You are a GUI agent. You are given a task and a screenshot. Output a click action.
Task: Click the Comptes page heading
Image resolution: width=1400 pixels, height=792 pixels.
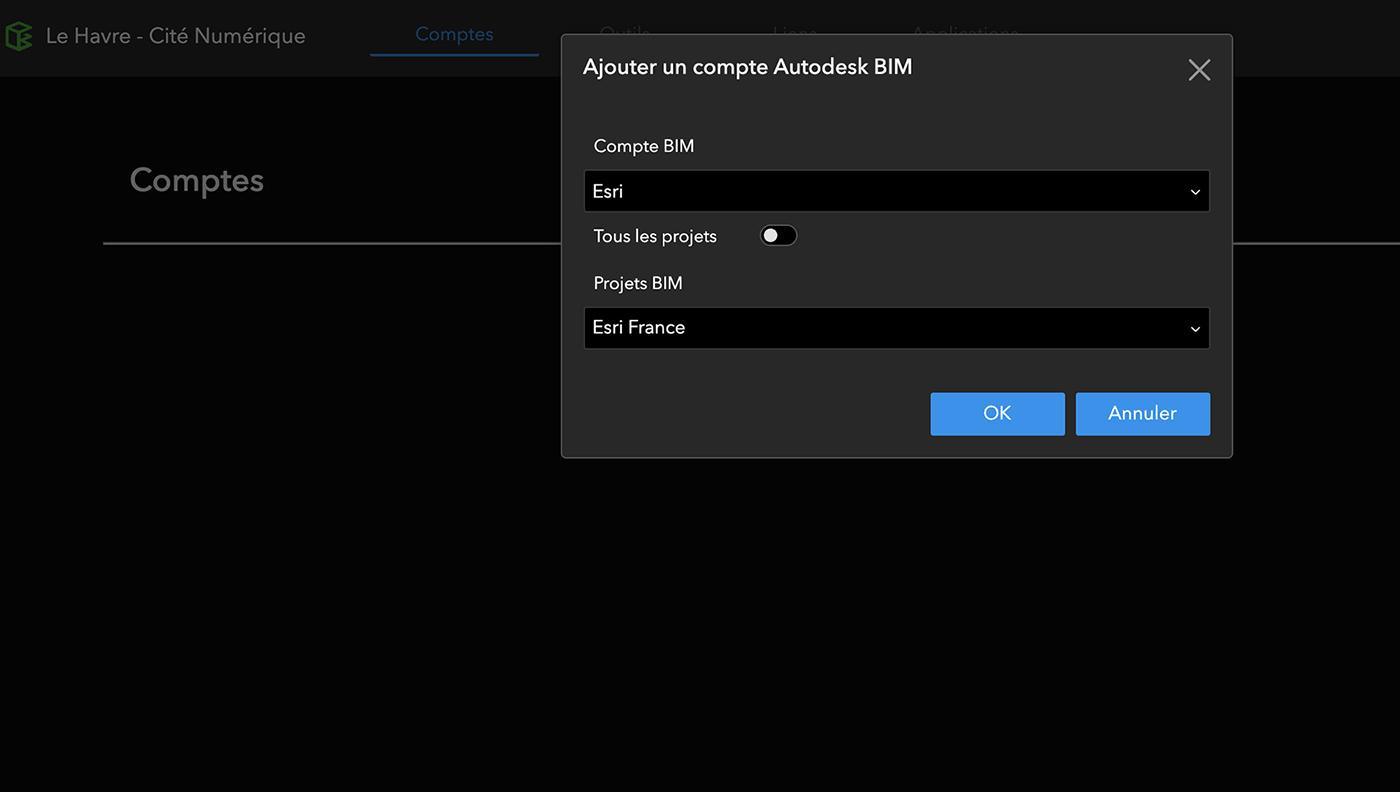(x=197, y=180)
